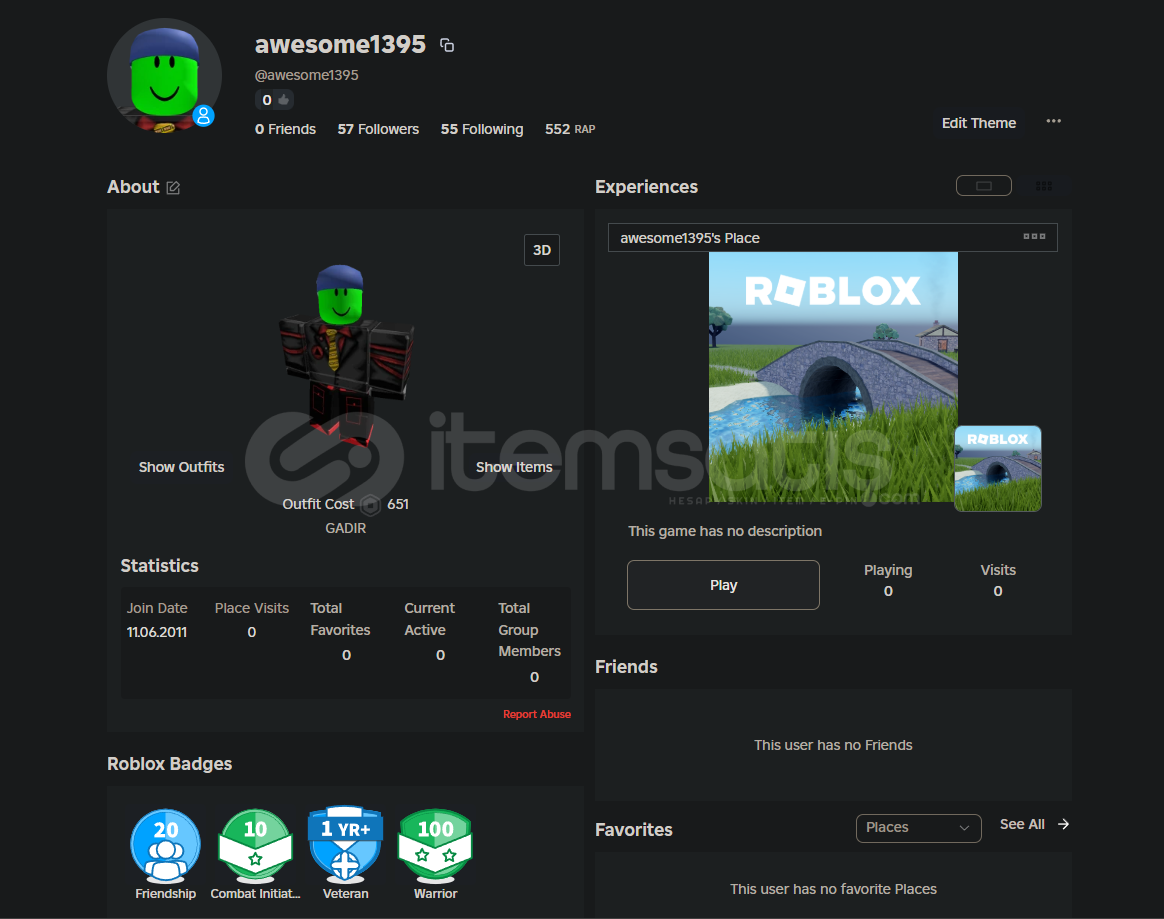Click the Report Abuse link

click(537, 714)
